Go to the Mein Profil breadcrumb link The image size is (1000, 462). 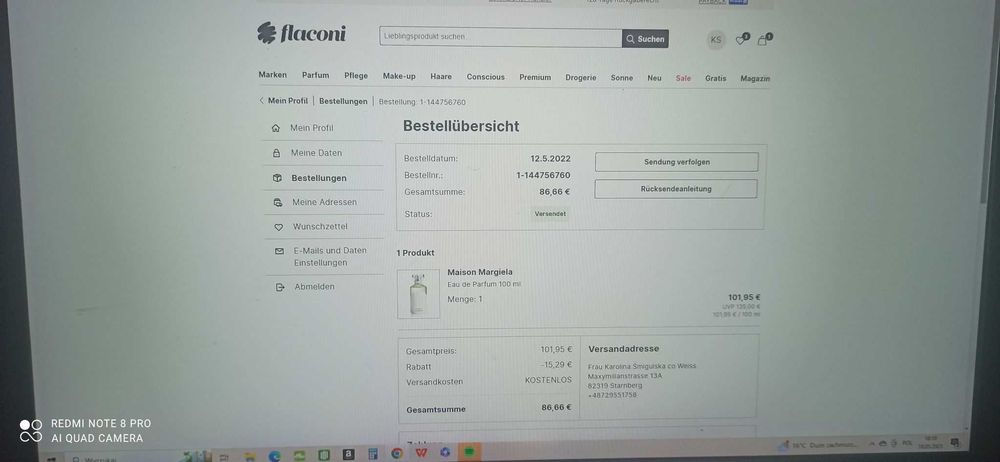[288, 101]
